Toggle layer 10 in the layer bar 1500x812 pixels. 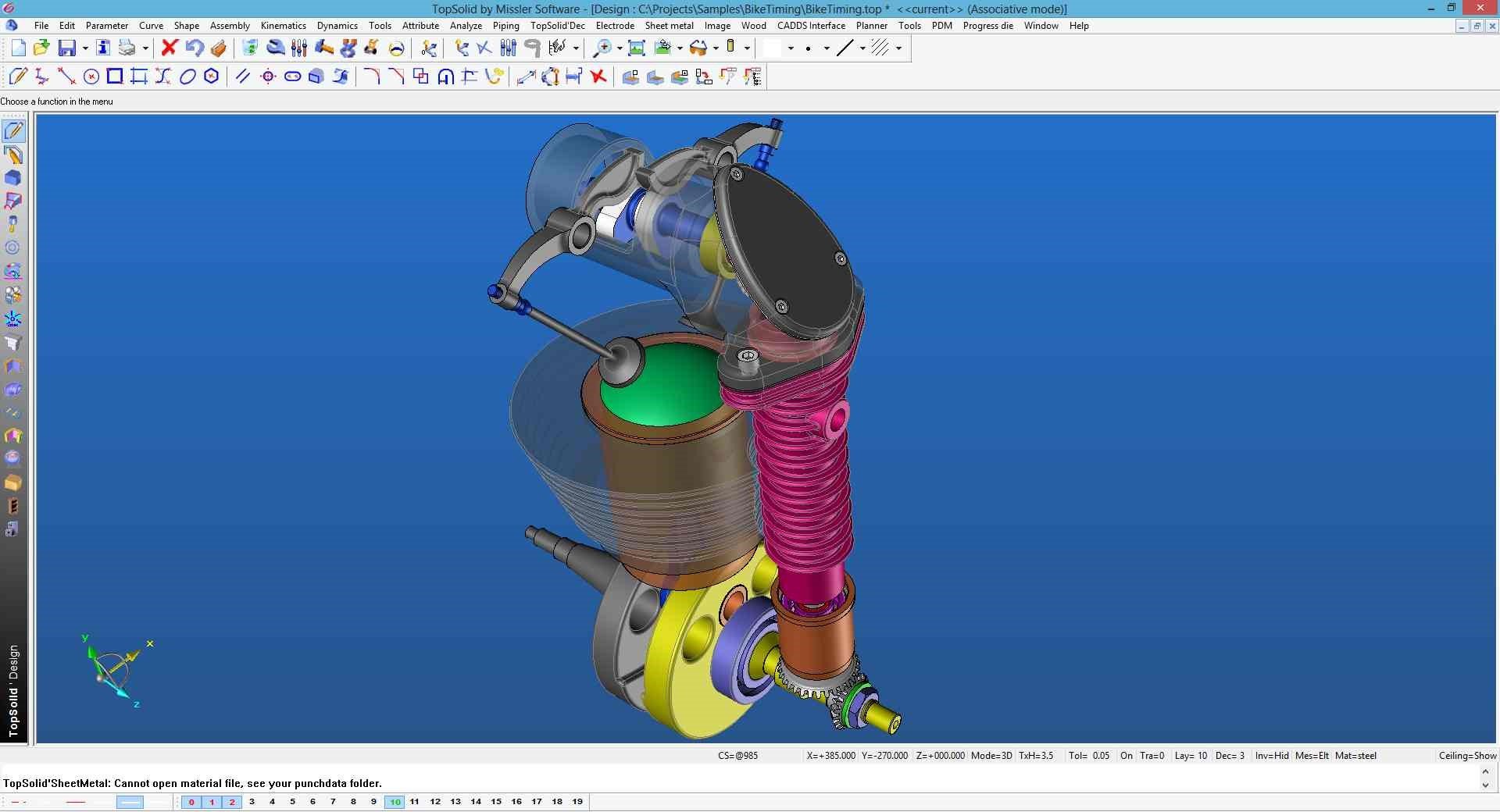pos(395,802)
